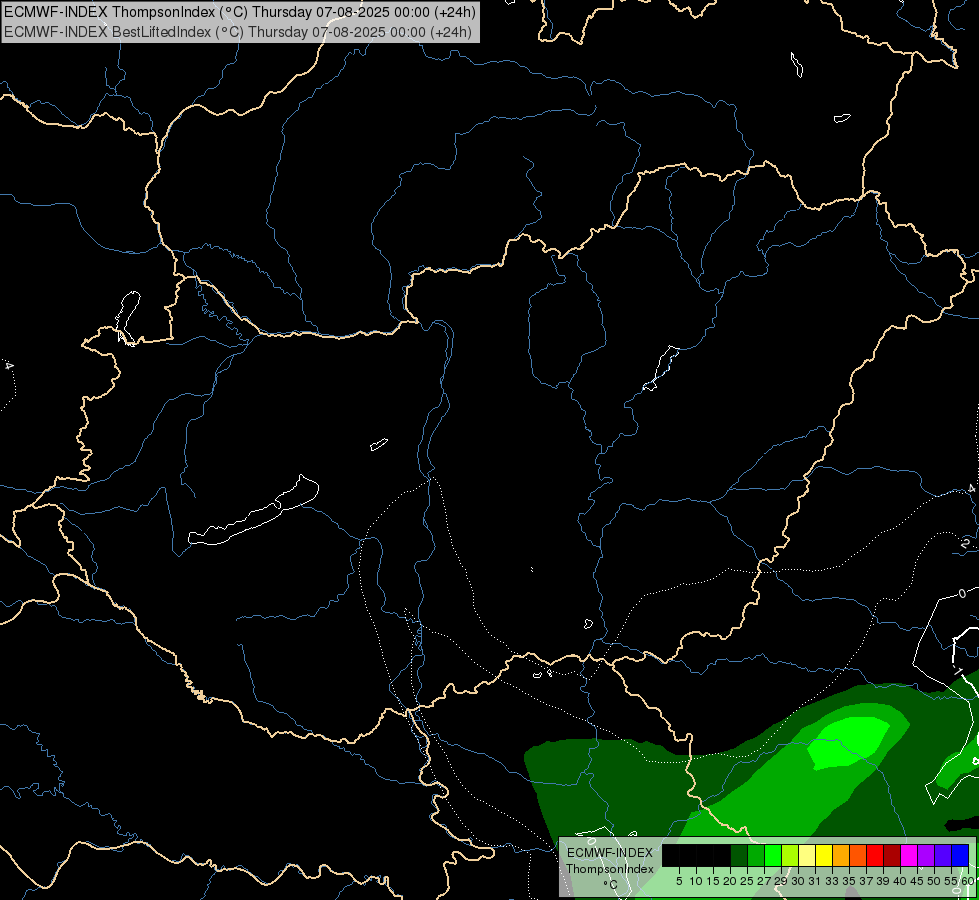Click the legend's ThompsonIndex label
This screenshot has height=900, width=979.
(610, 869)
